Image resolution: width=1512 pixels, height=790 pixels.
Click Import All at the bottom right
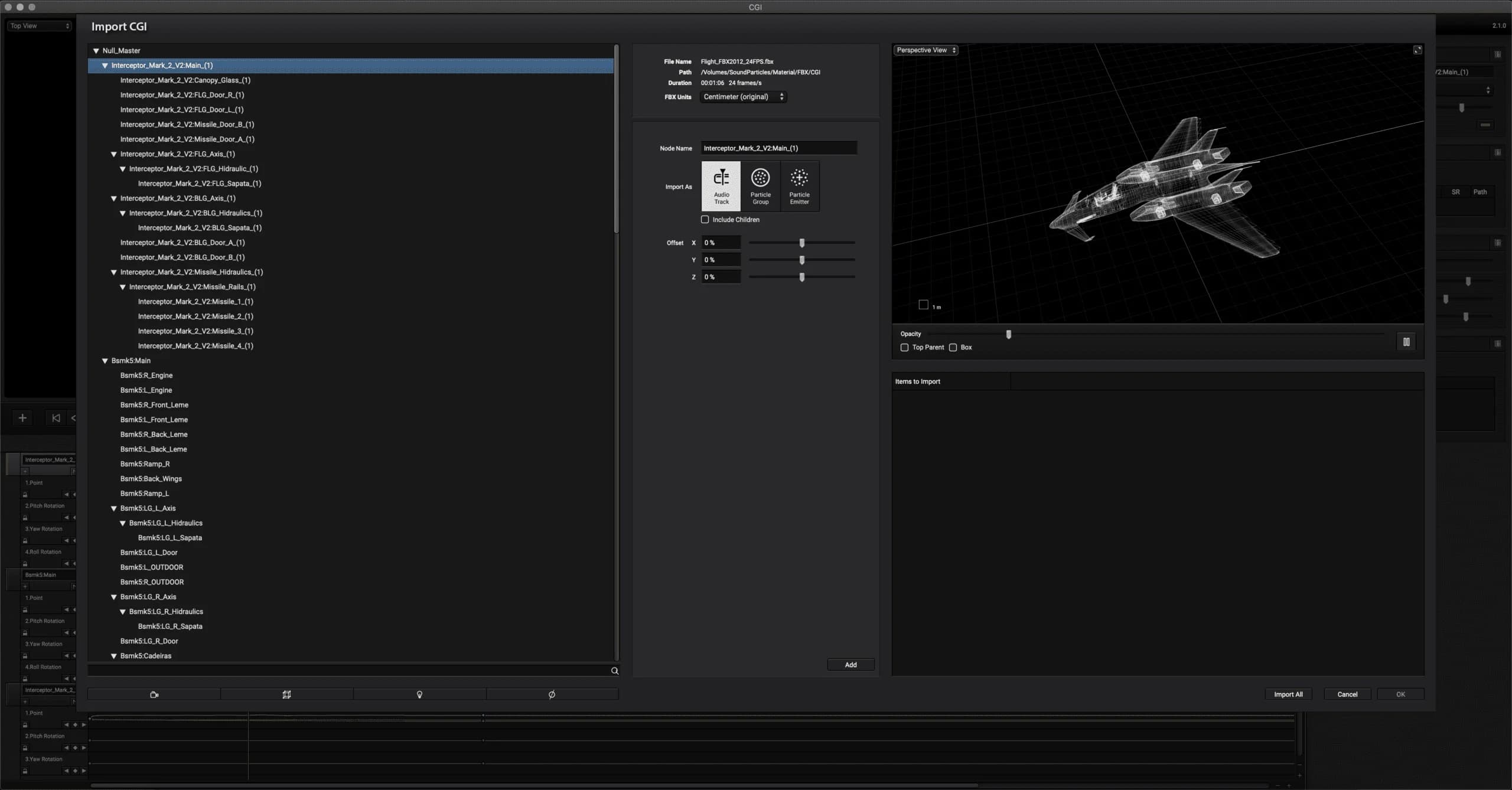[x=1288, y=694]
